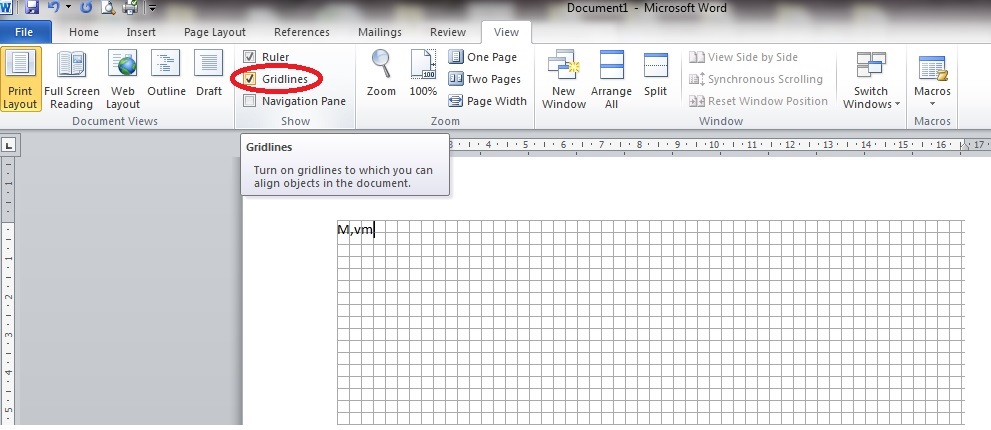The height and width of the screenshot is (430, 991).
Task: Click the Page Width button
Action: (487, 101)
